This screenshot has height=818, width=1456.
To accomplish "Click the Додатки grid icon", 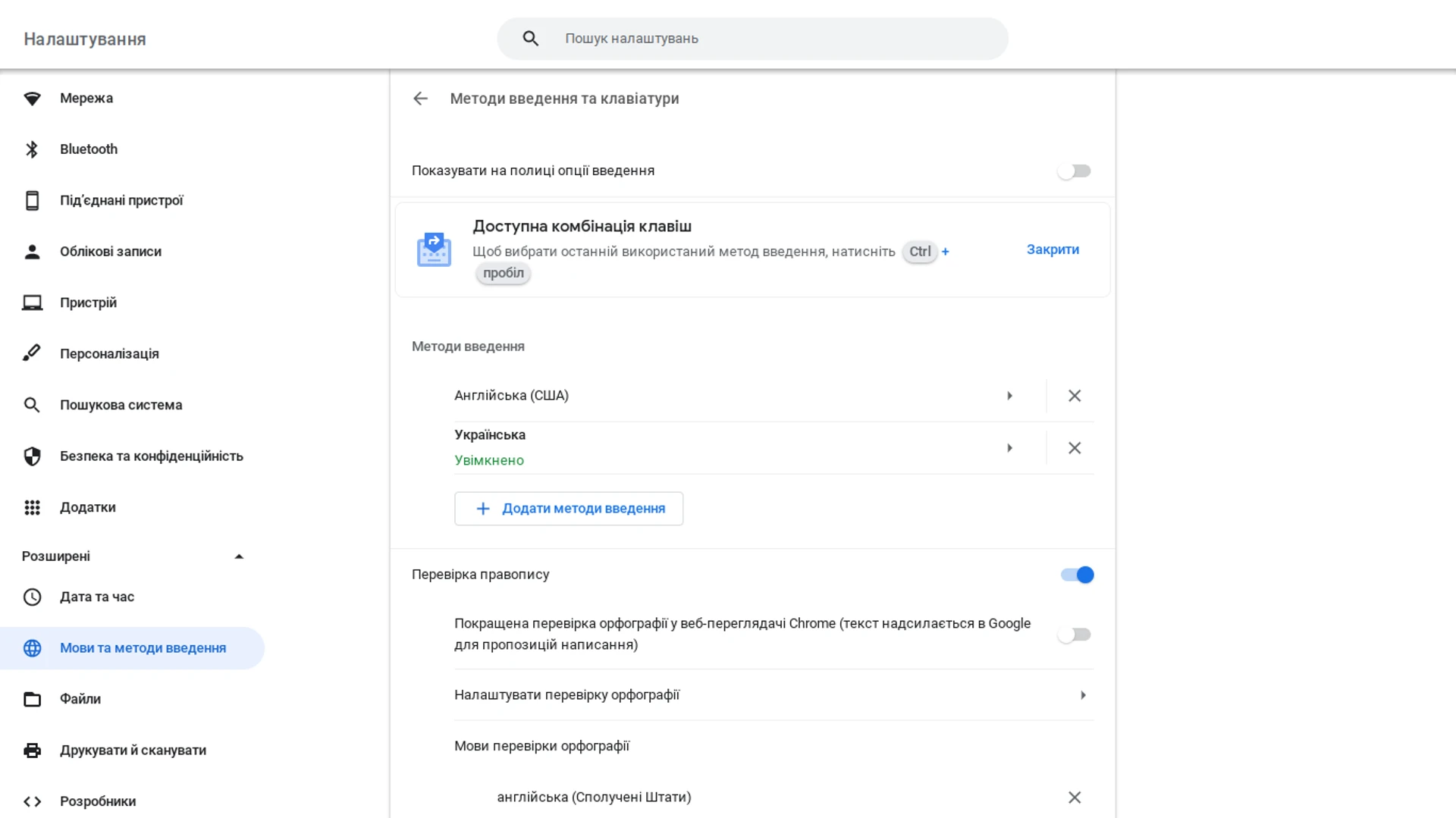I will click(32, 507).
